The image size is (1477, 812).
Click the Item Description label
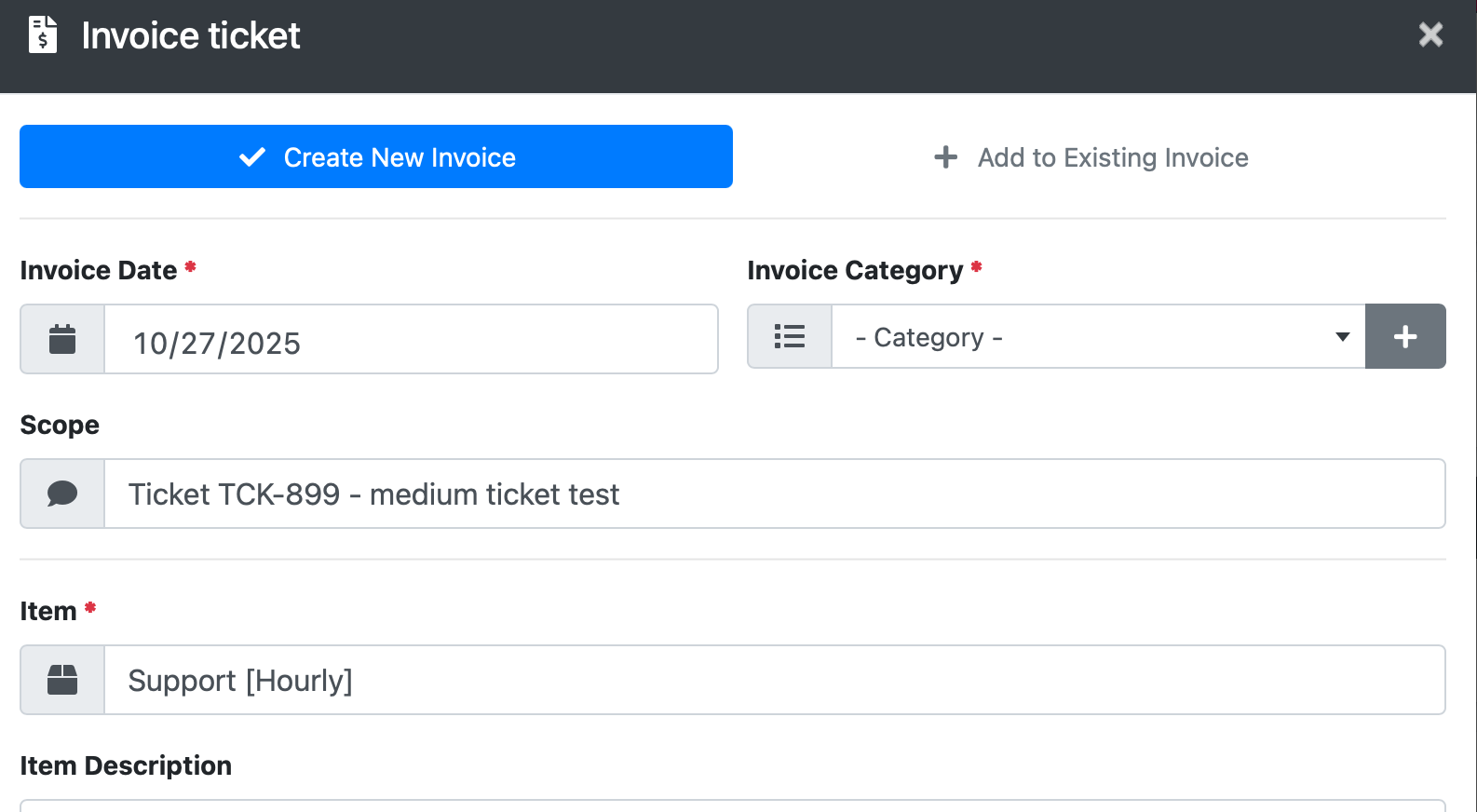click(126, 765)
